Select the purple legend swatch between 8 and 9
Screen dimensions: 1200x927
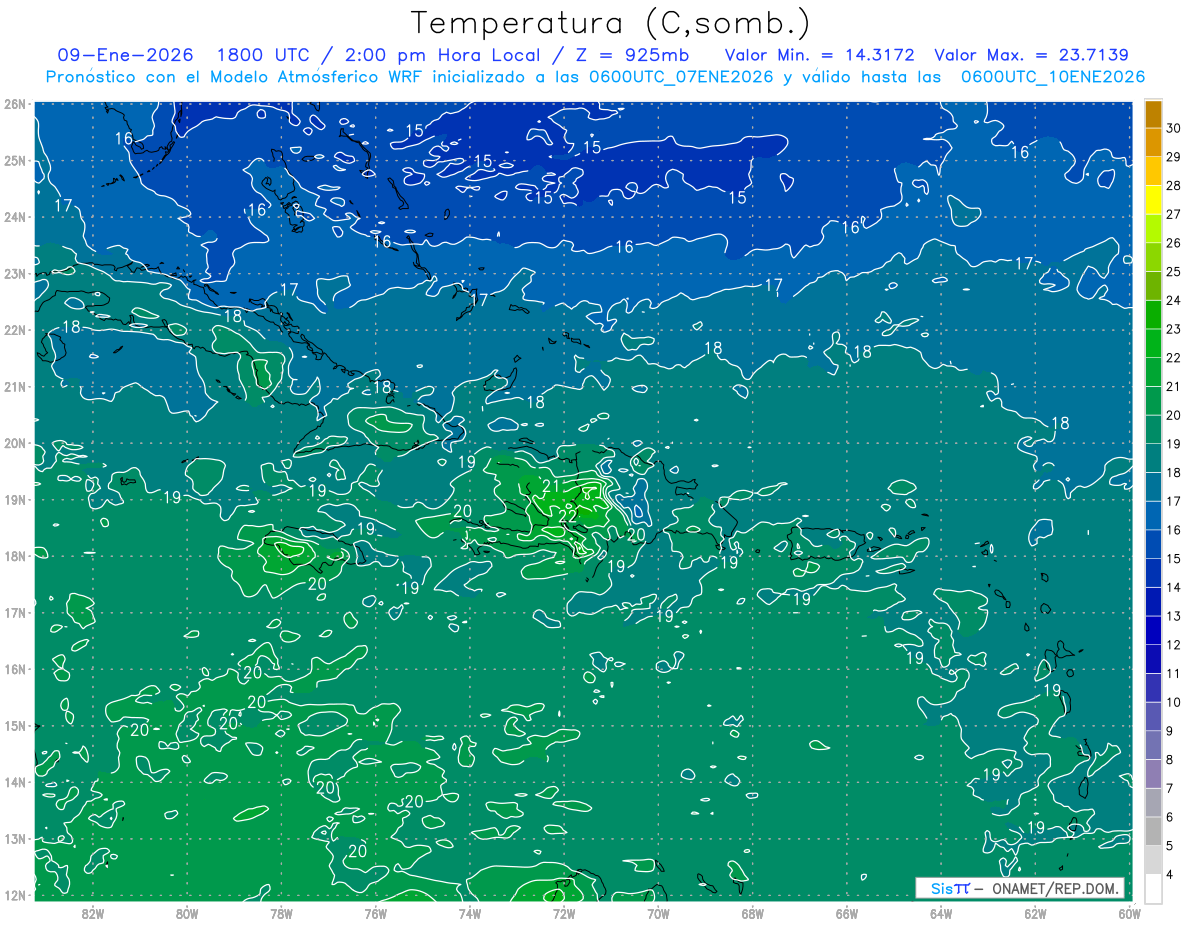[1153, 745]
